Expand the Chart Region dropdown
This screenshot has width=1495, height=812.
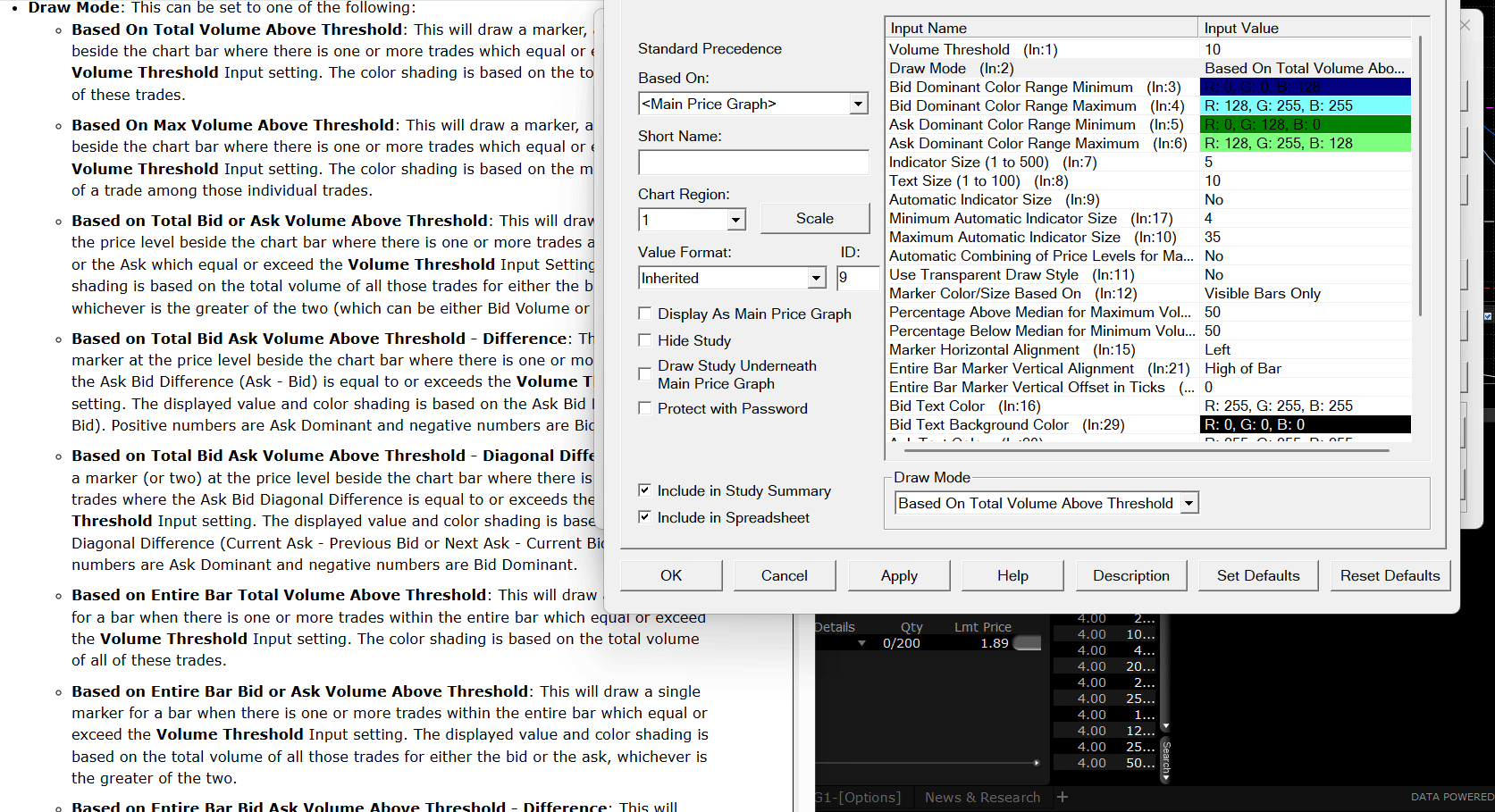[735, 220]
